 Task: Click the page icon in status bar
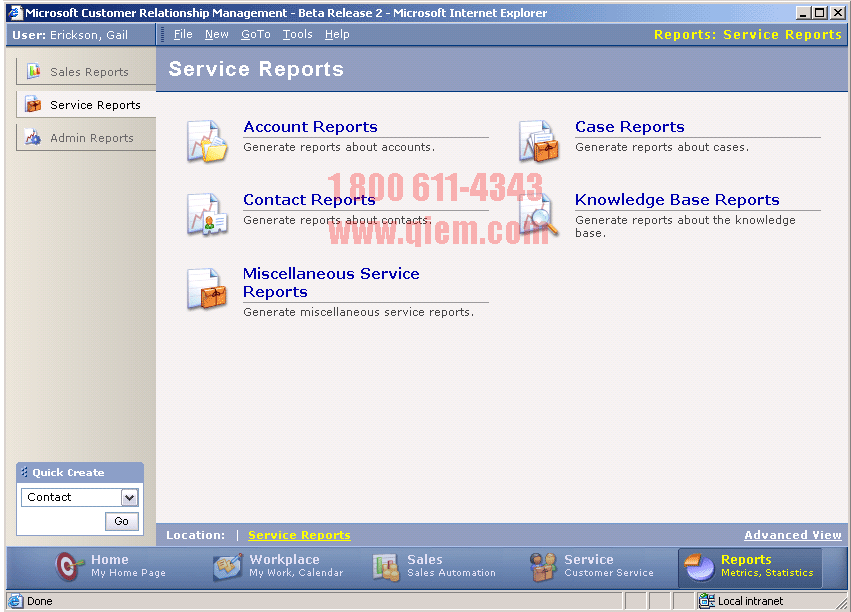(16, 601)
